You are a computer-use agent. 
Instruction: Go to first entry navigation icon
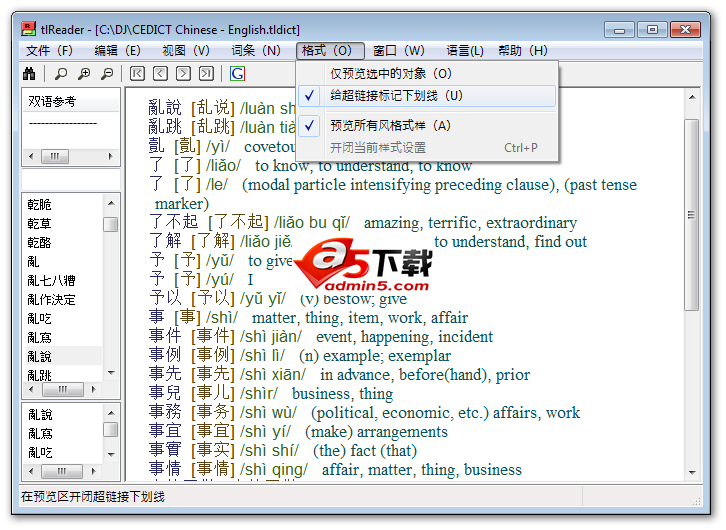coord(137,73)
